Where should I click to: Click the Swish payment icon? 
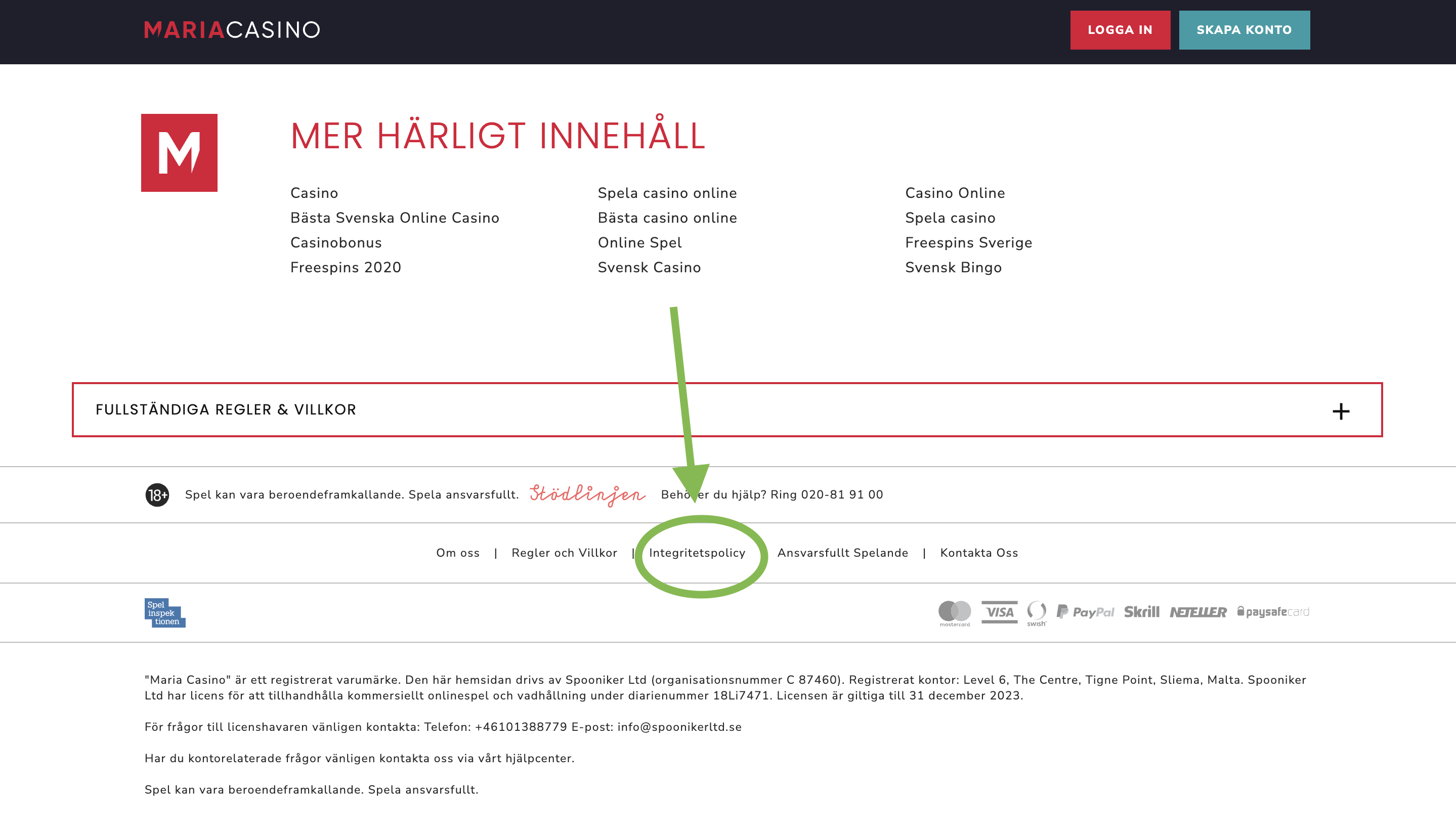pyautogui.click(x=1037, y=612)
